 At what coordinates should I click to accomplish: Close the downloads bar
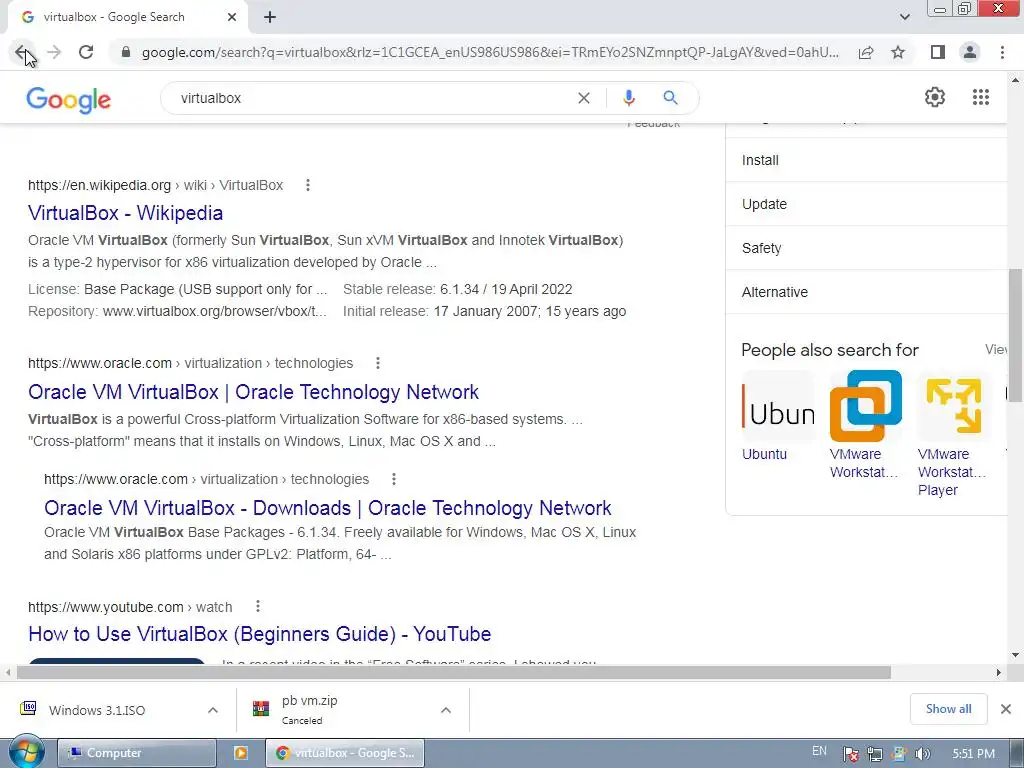(1006, 709)
